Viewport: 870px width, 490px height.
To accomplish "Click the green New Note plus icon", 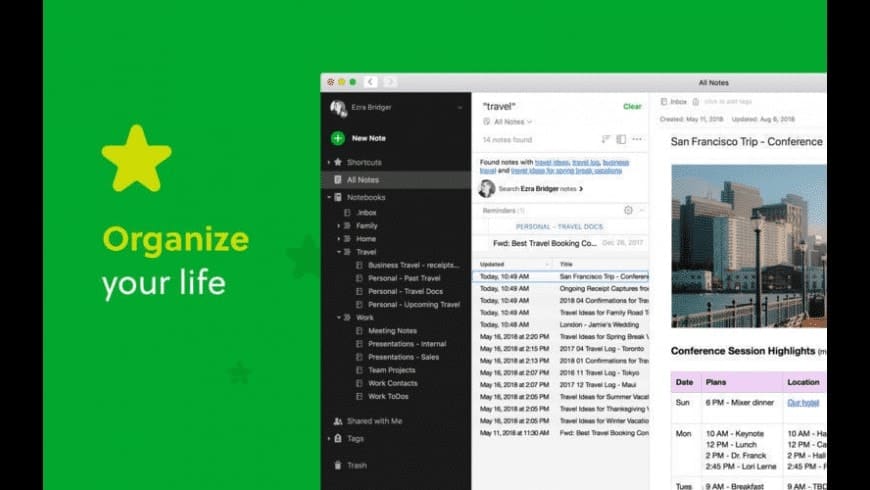I will coord(338,138).
